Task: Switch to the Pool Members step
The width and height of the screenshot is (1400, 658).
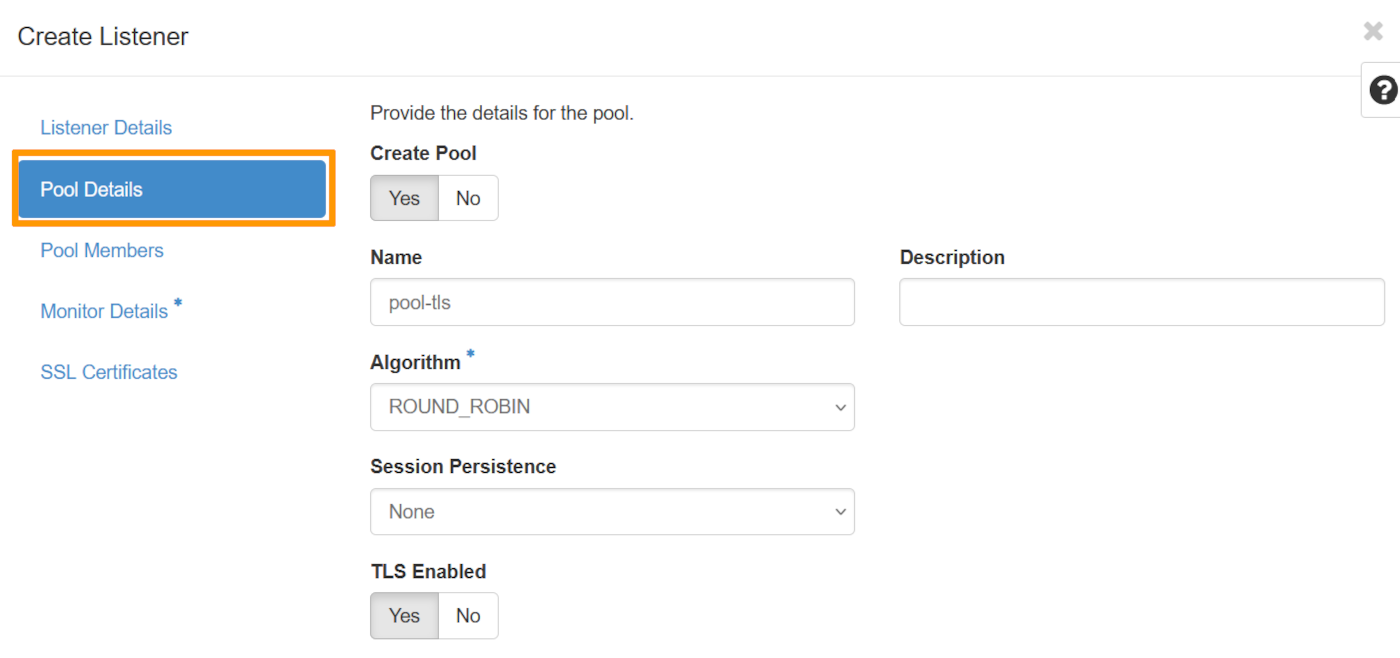Action: click(x=101, y=250)
